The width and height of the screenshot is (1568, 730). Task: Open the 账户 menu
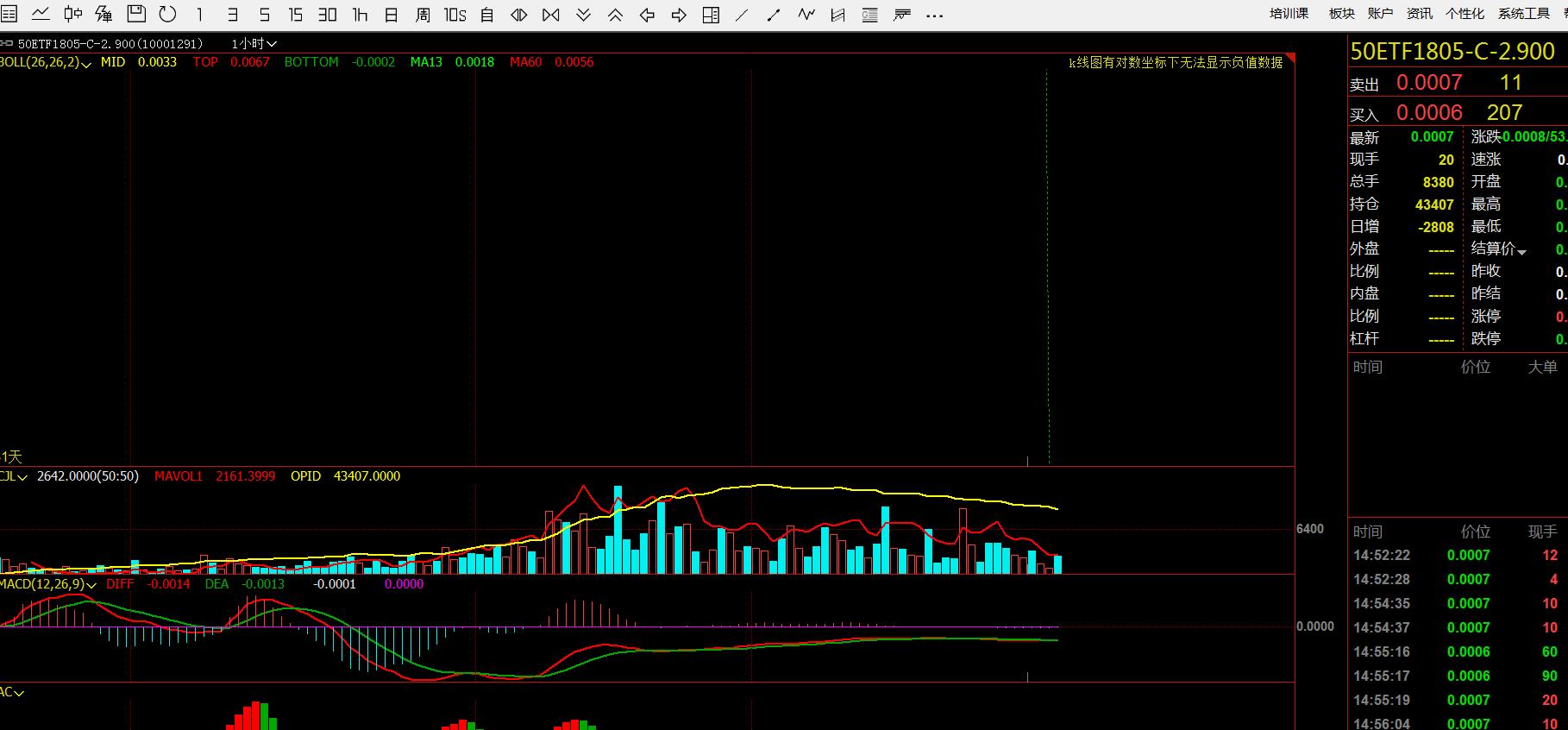tap(1380, 13)
